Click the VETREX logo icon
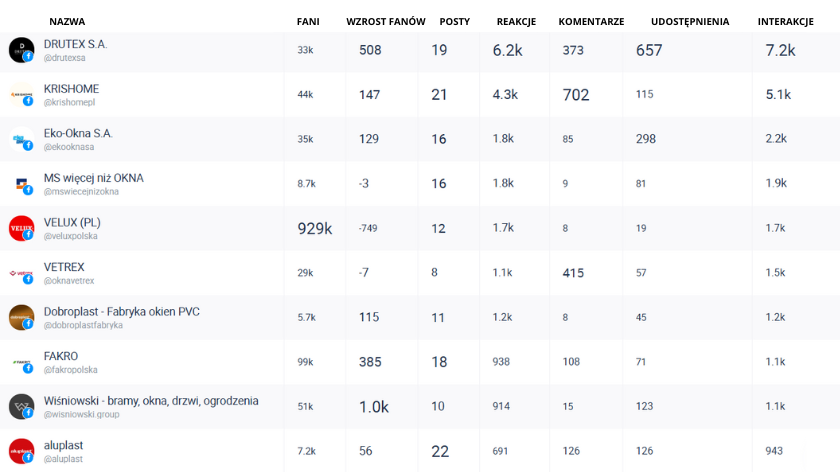 pyautogui.click(x=21, y=273)
